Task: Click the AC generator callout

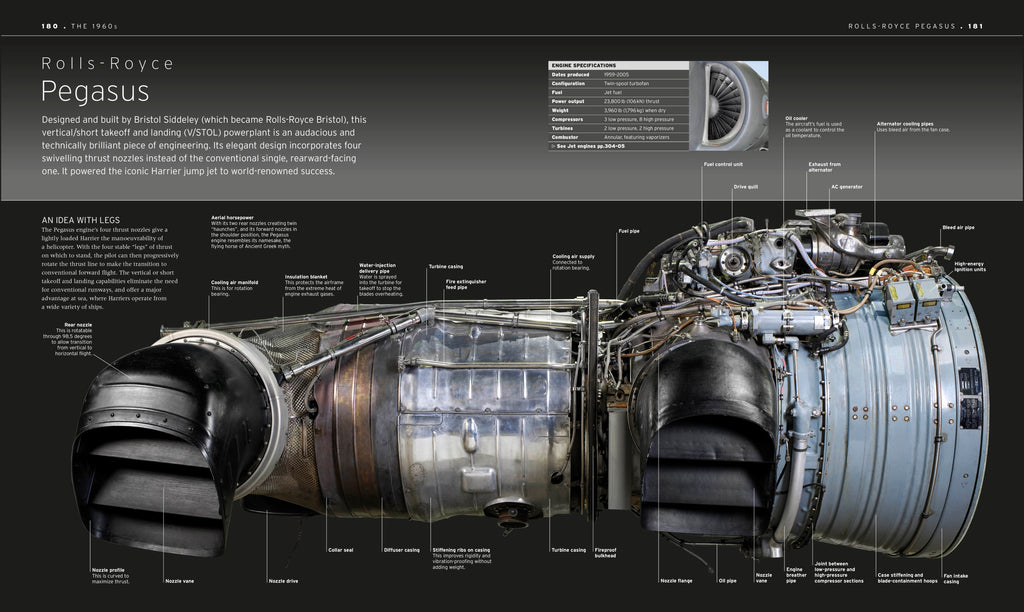Action: click(848, 187)
